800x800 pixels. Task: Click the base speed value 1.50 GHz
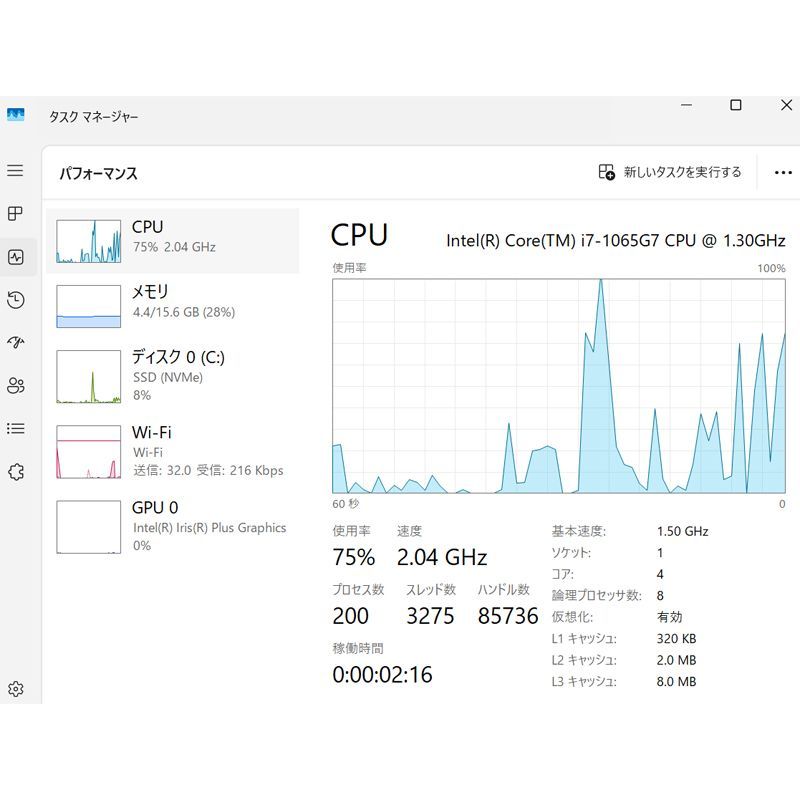click(682, 531)
